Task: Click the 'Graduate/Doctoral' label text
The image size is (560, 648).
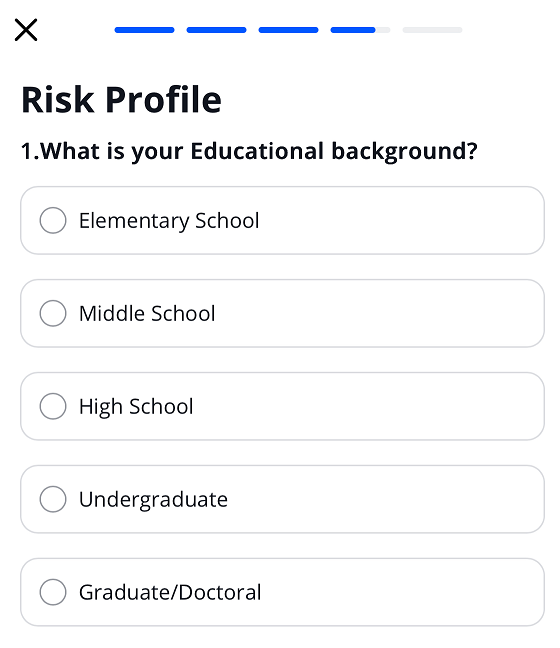Action: click(x=170, y=593)
